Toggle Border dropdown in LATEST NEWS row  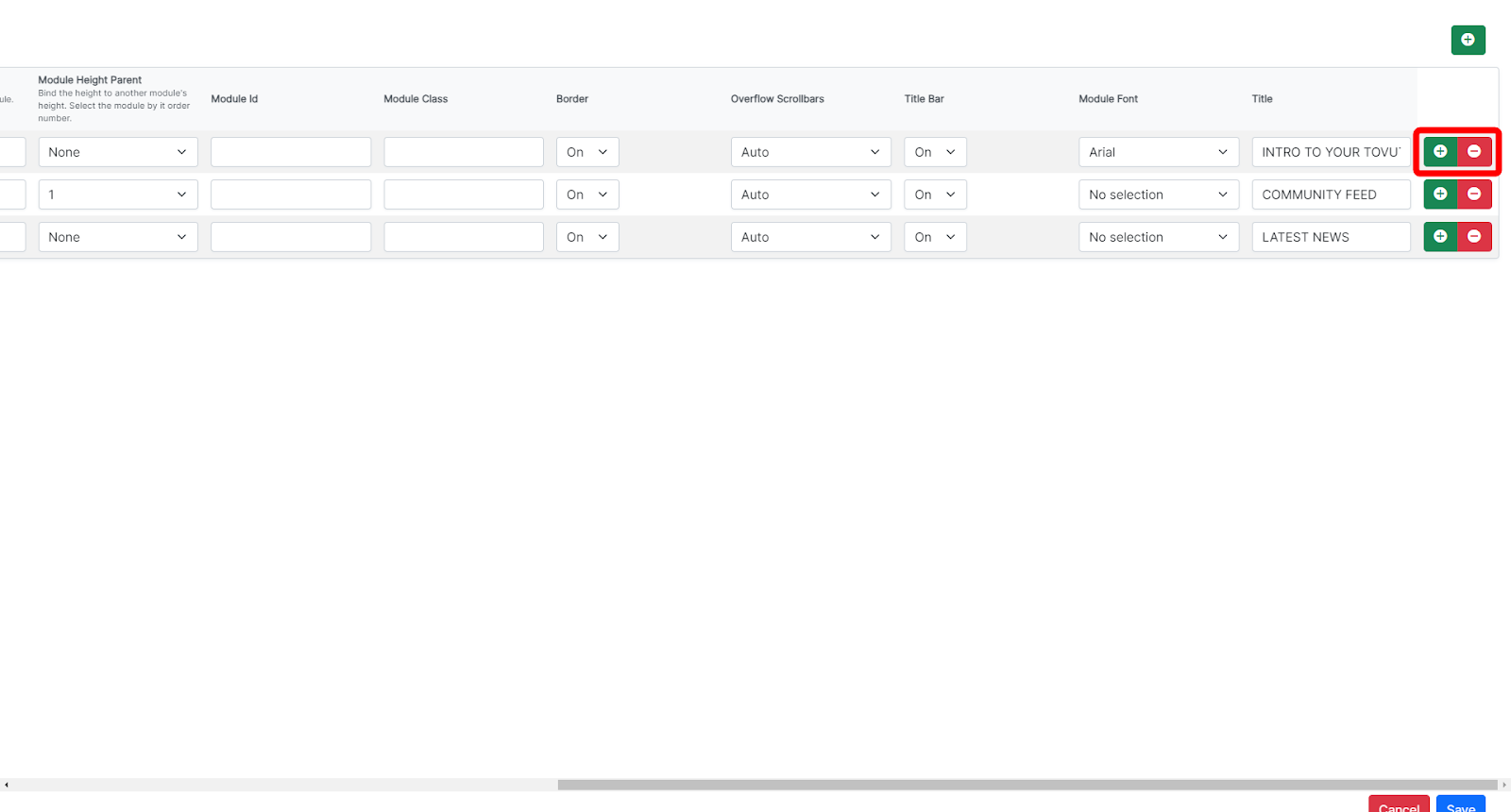point(587,237)
